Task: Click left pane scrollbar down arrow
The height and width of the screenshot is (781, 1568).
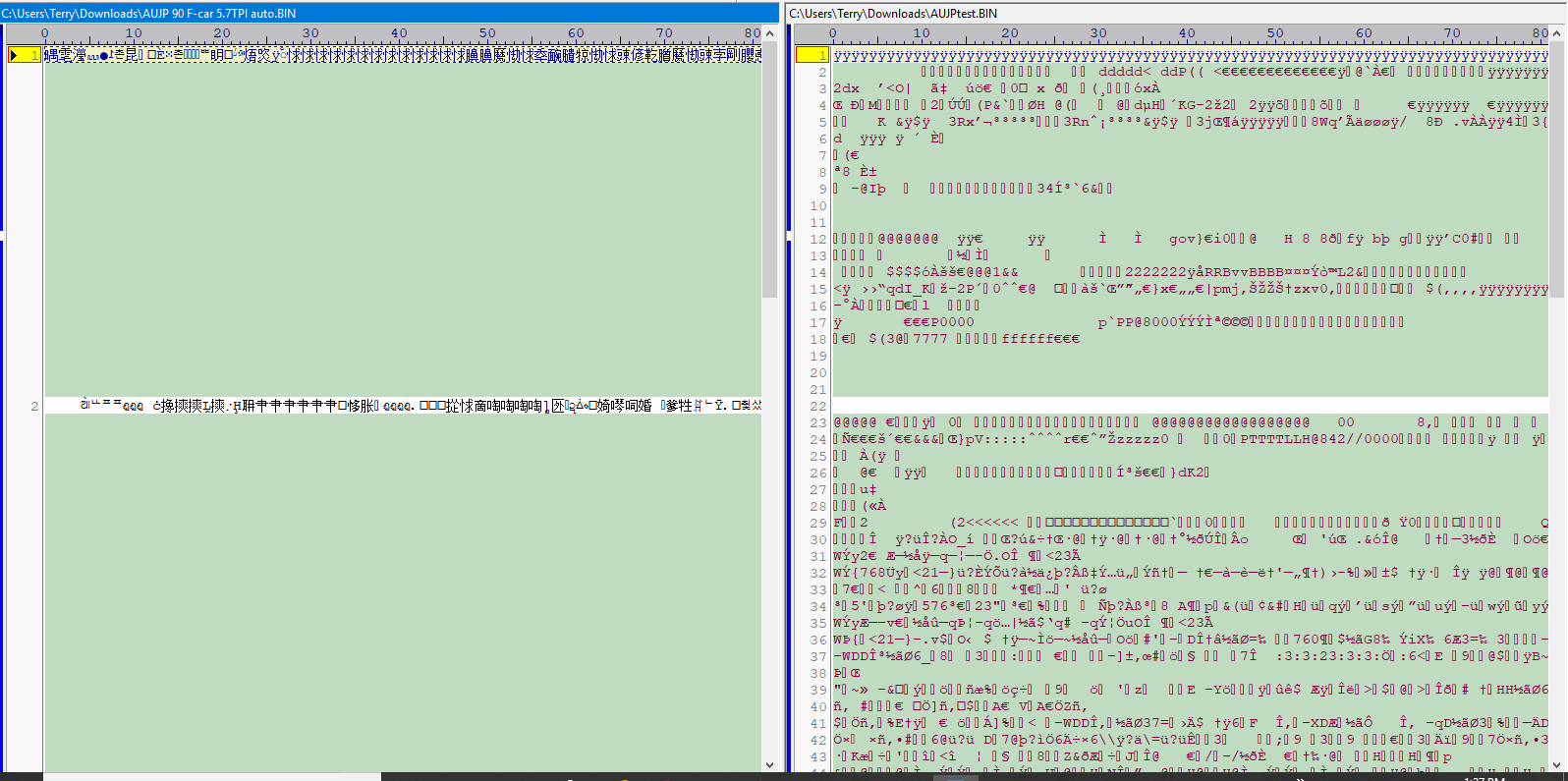Action: (769, 764)
